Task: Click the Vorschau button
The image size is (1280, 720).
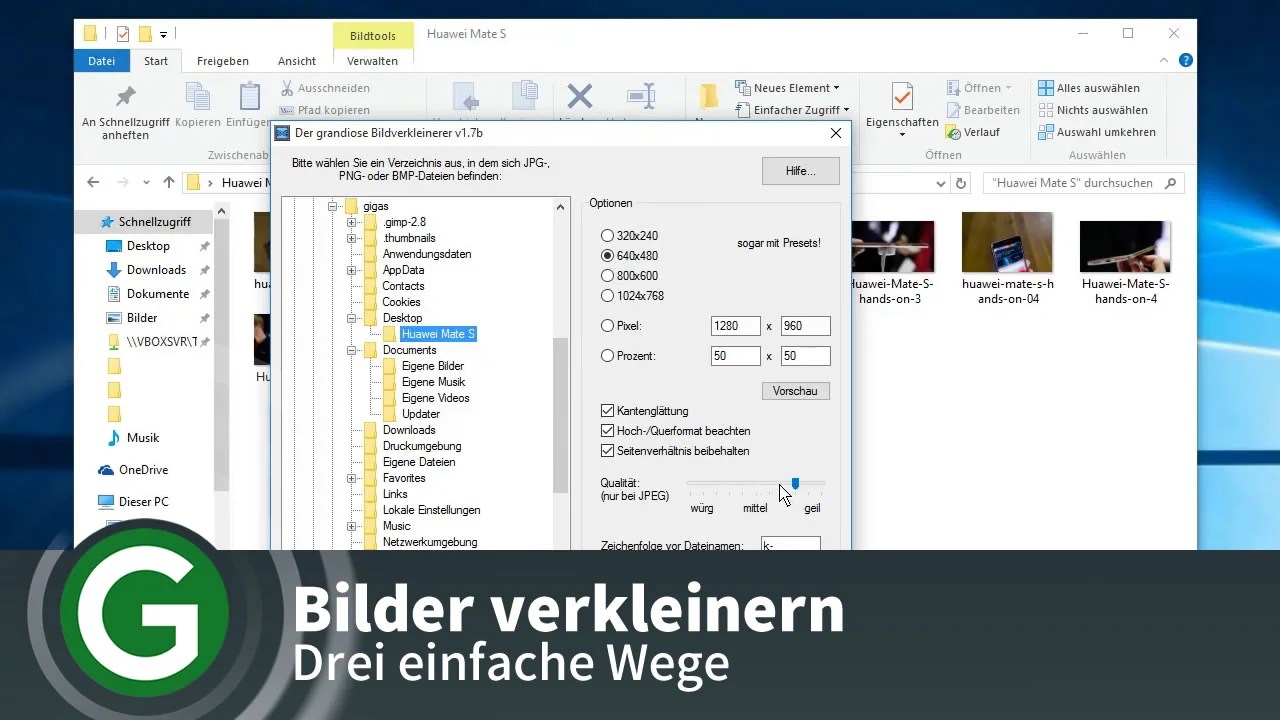Action: tap(795, 391)
